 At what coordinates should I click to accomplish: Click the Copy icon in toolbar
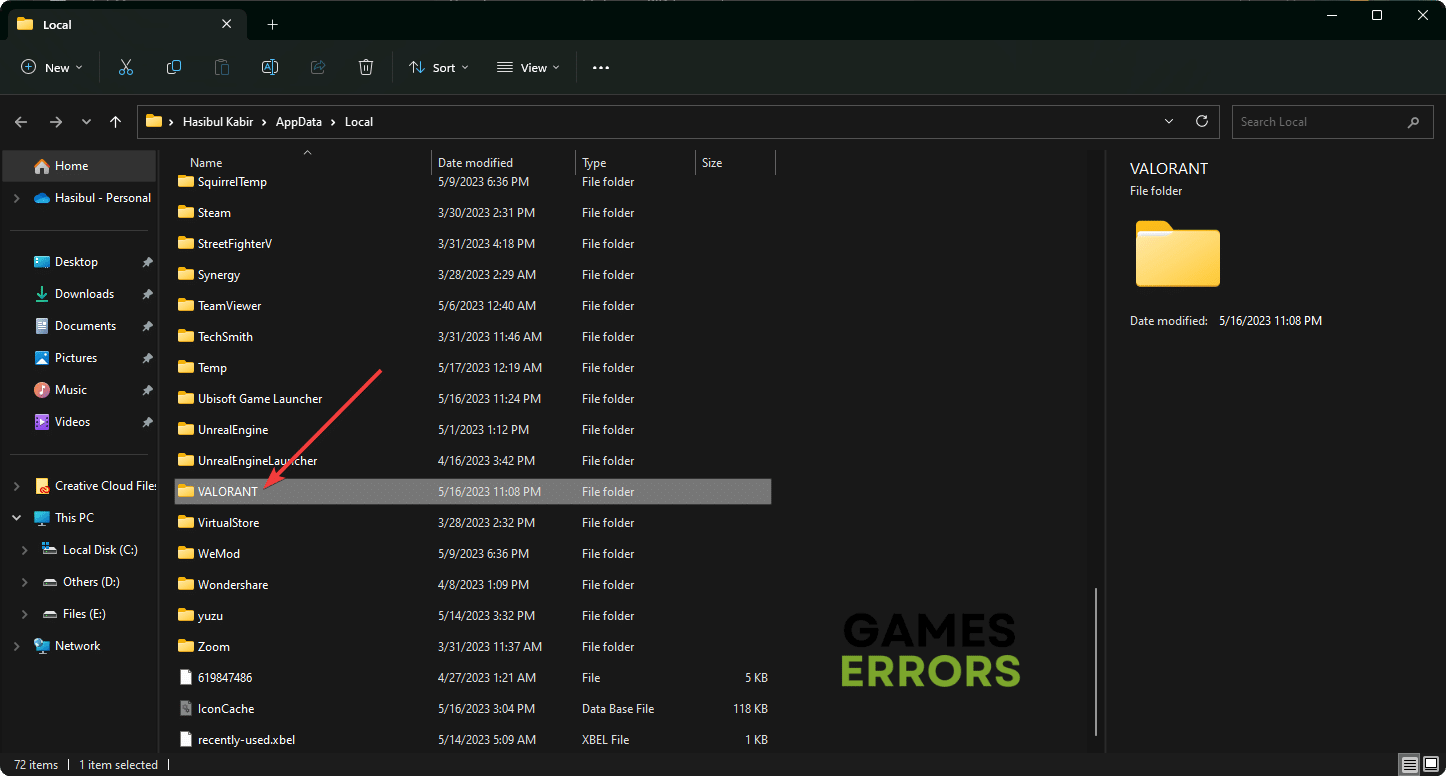[x=174, y=68]
